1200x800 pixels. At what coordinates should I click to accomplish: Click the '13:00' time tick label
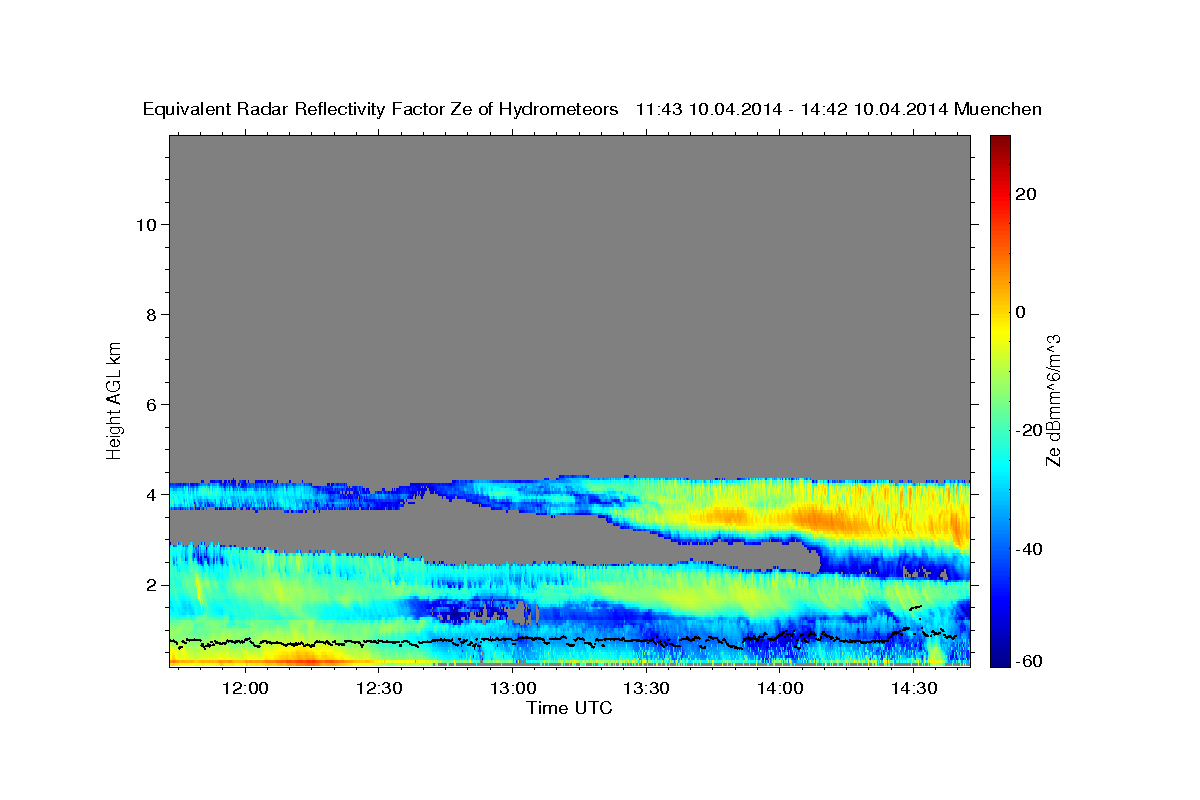coord(513,688)
